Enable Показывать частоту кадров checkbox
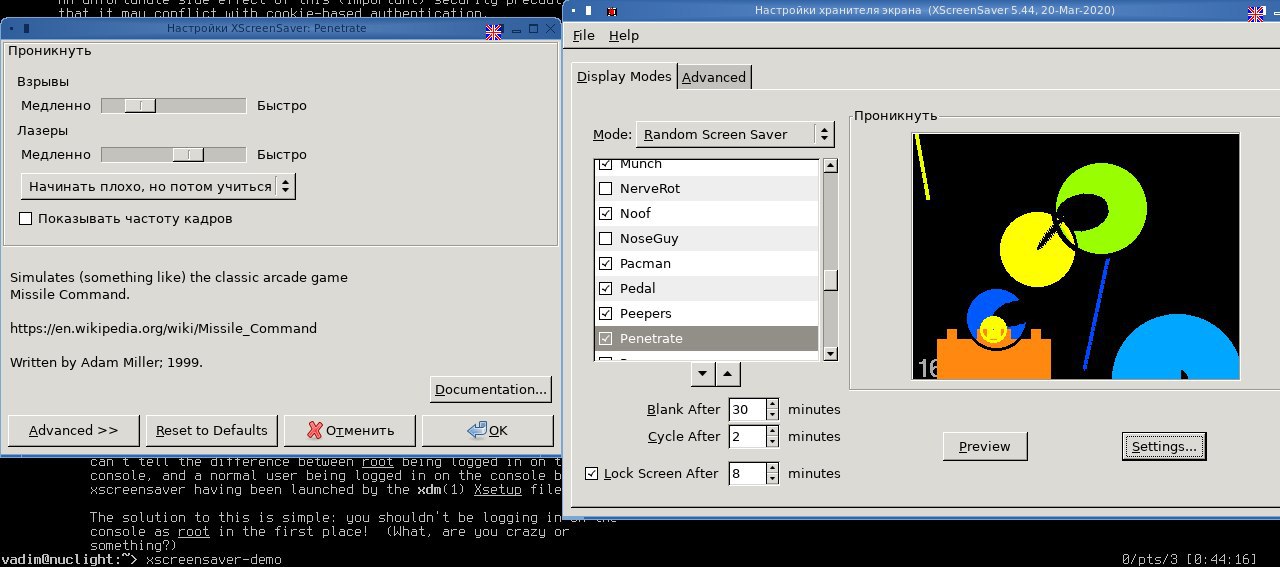The width and height of the screenshot is (1280, 567). coord(26,218)
